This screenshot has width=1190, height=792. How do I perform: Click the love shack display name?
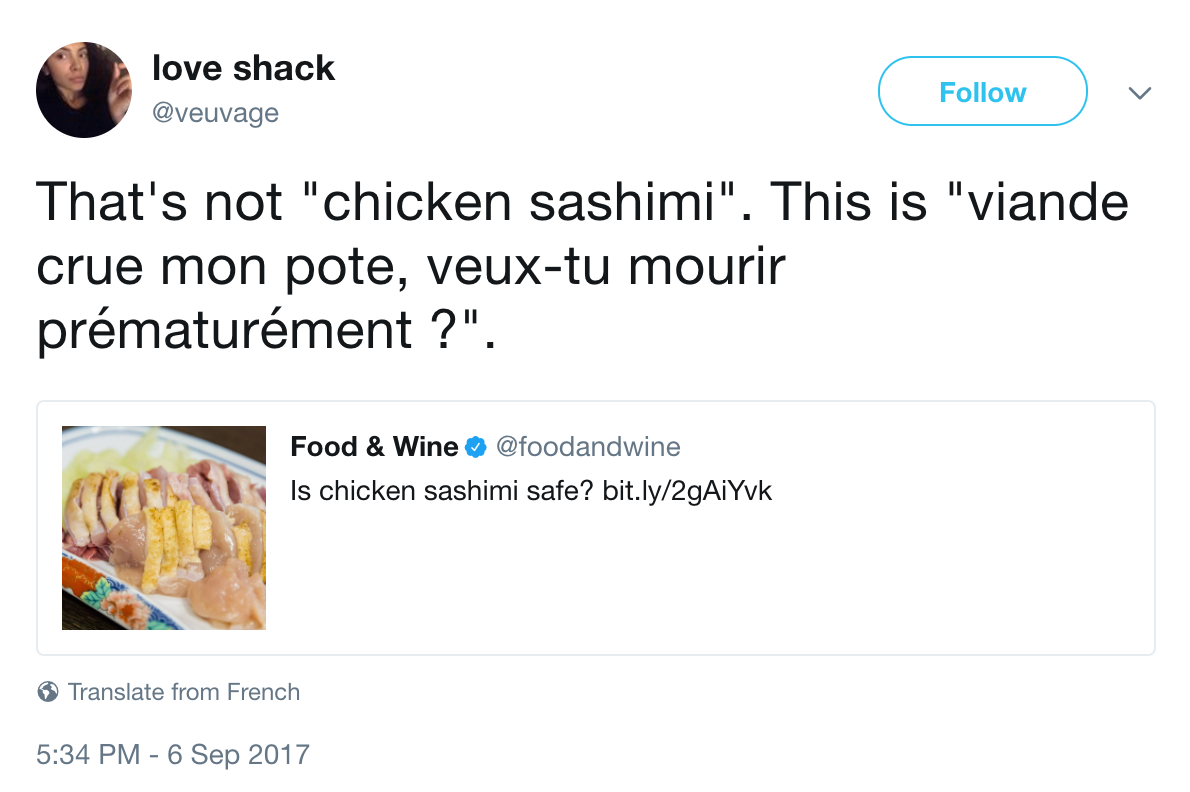tap(243, 68)
